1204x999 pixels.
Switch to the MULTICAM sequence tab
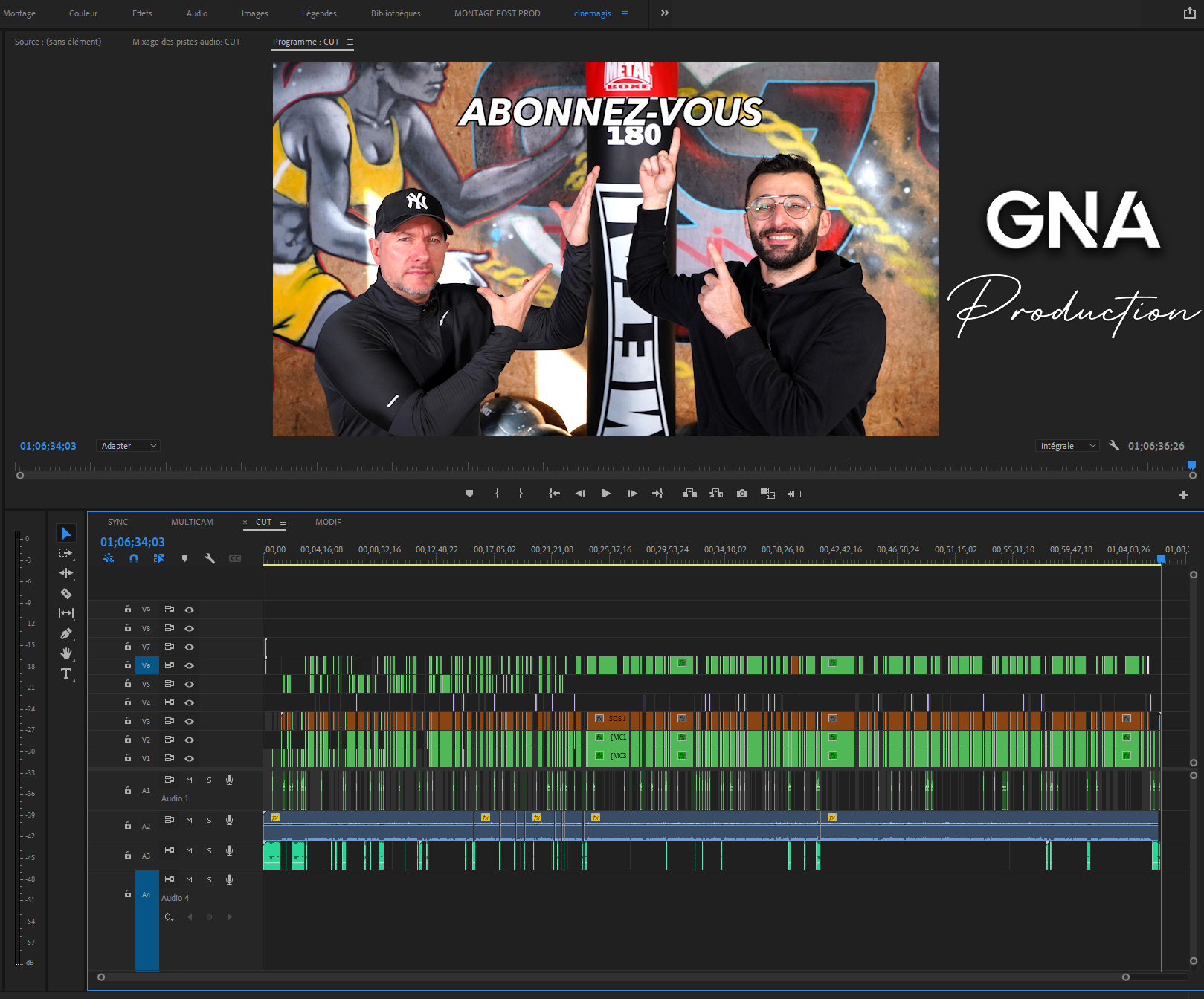pos(192,522)
